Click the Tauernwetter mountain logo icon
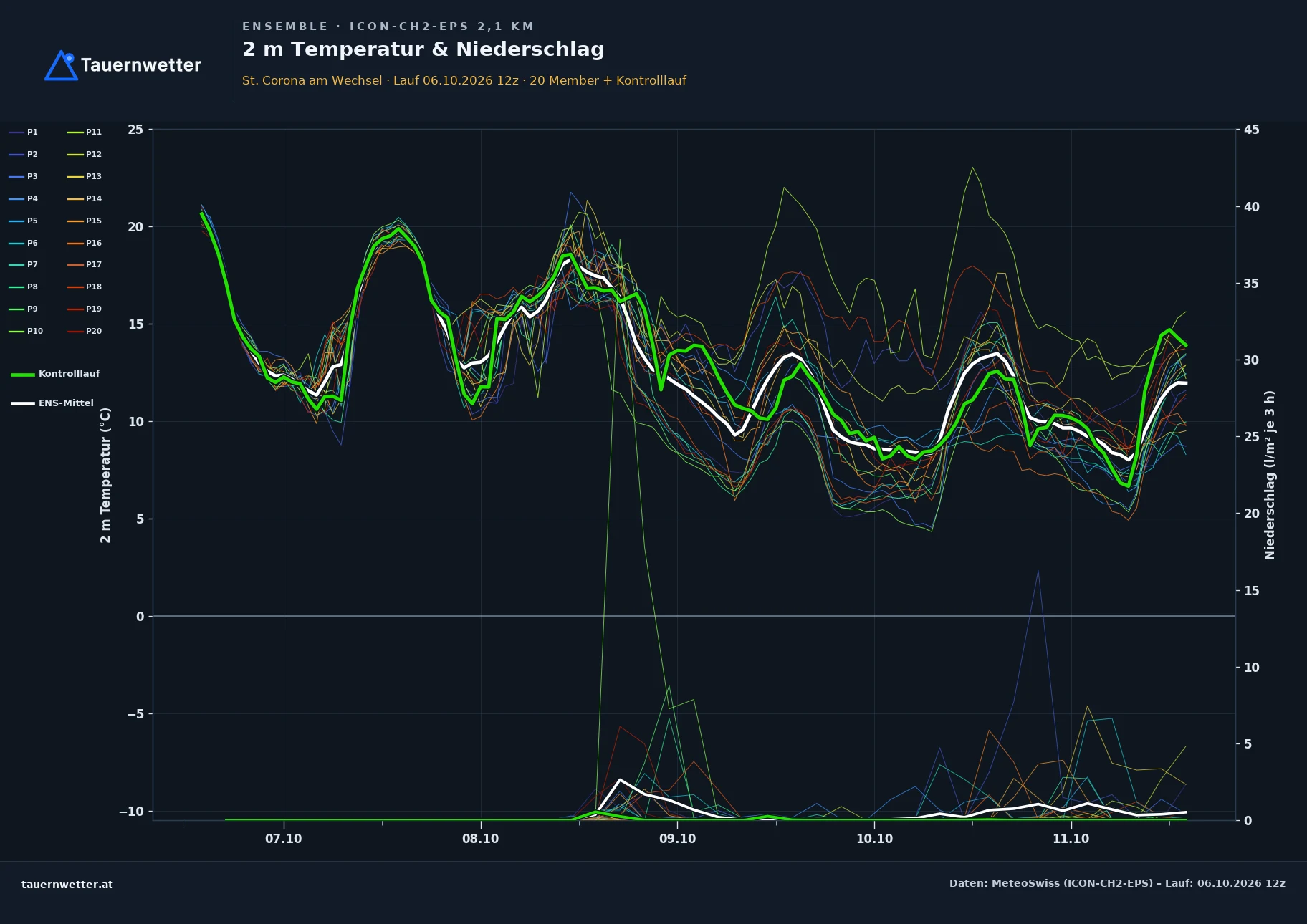Image resolution: width=1307 pixels, height=924 pixels. click(x=61, y=65)
